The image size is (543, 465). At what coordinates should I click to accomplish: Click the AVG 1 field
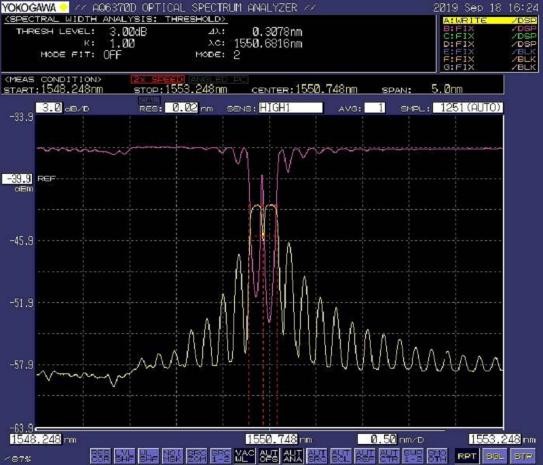pos(374,108)
